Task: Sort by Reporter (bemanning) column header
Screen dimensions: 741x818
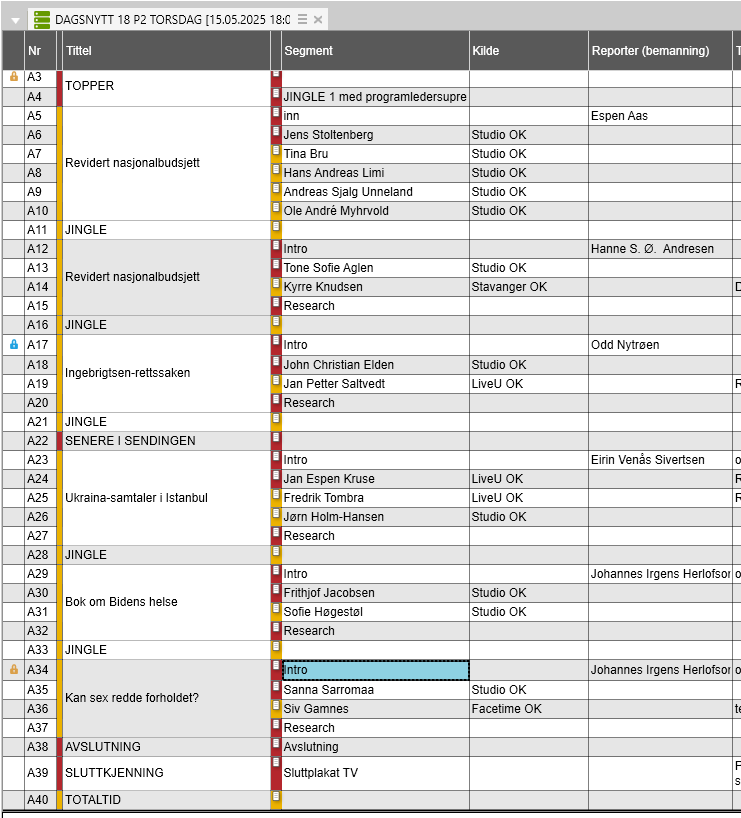Action: pyautogui.click(x=660, y=51)
